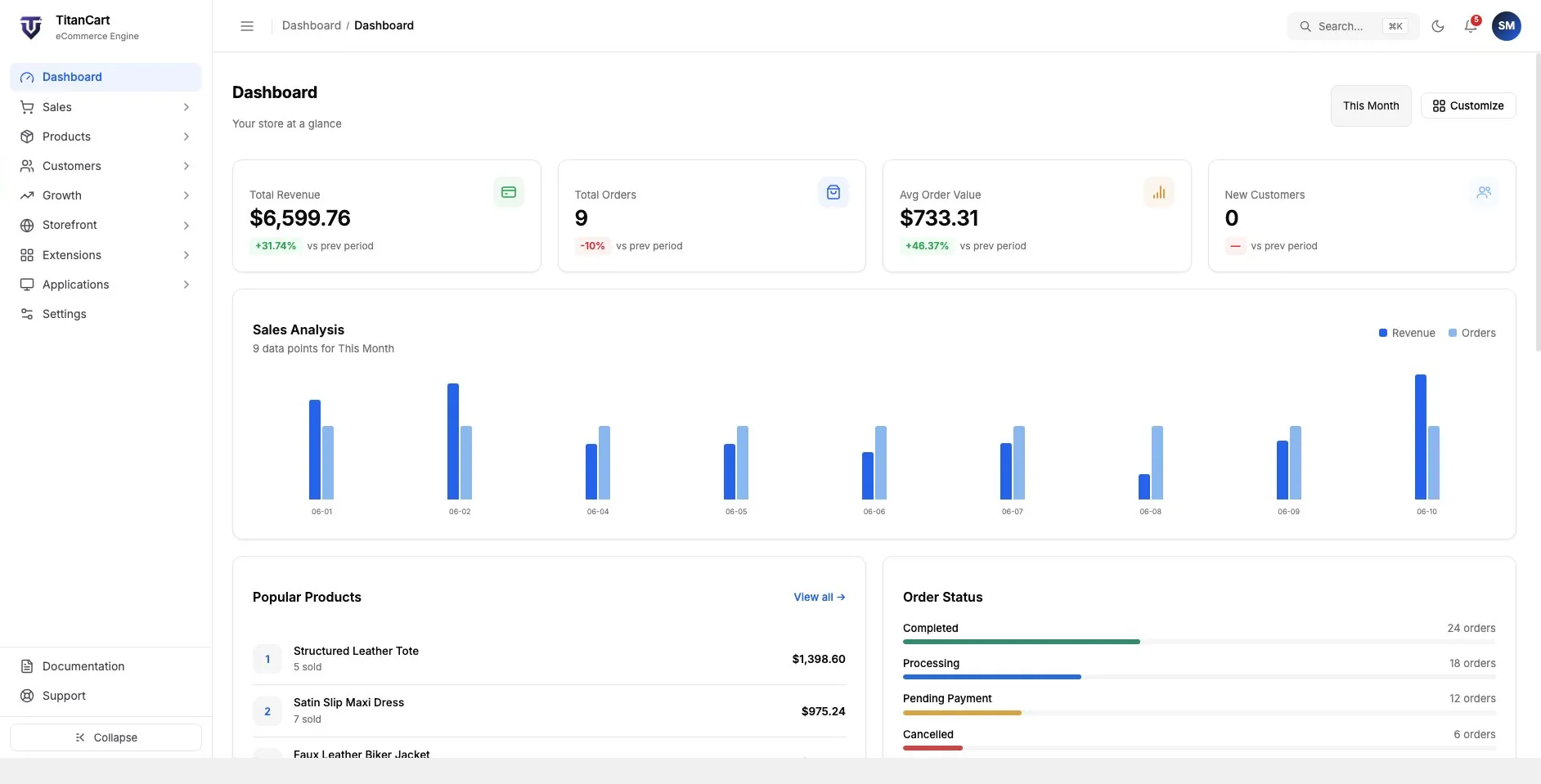Open the This Month period dropdown
This screenshot has height=784, width=1541.
1371,105
